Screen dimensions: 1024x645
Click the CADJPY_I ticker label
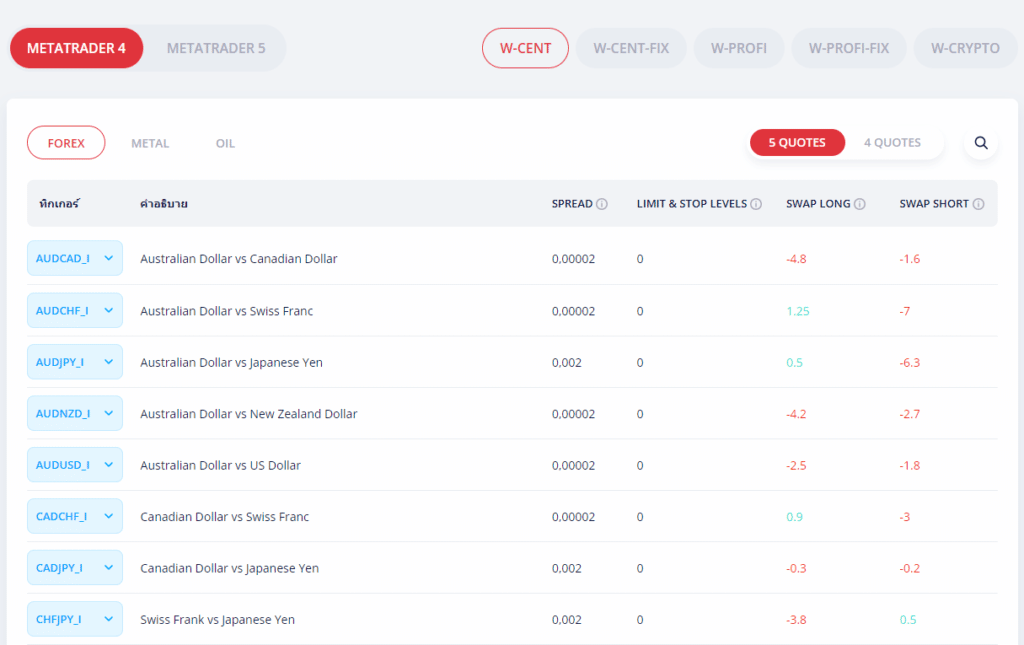click(x=59, y=568)
